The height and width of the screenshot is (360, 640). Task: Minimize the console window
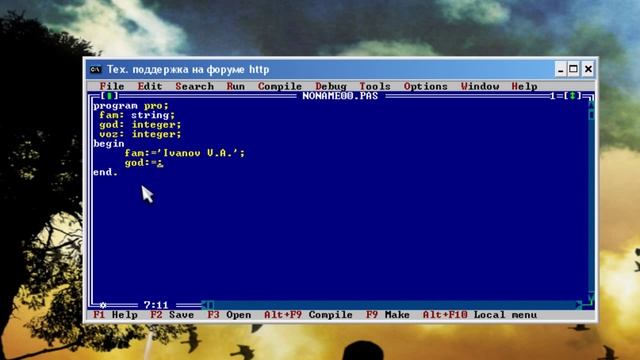click(560, 69)
